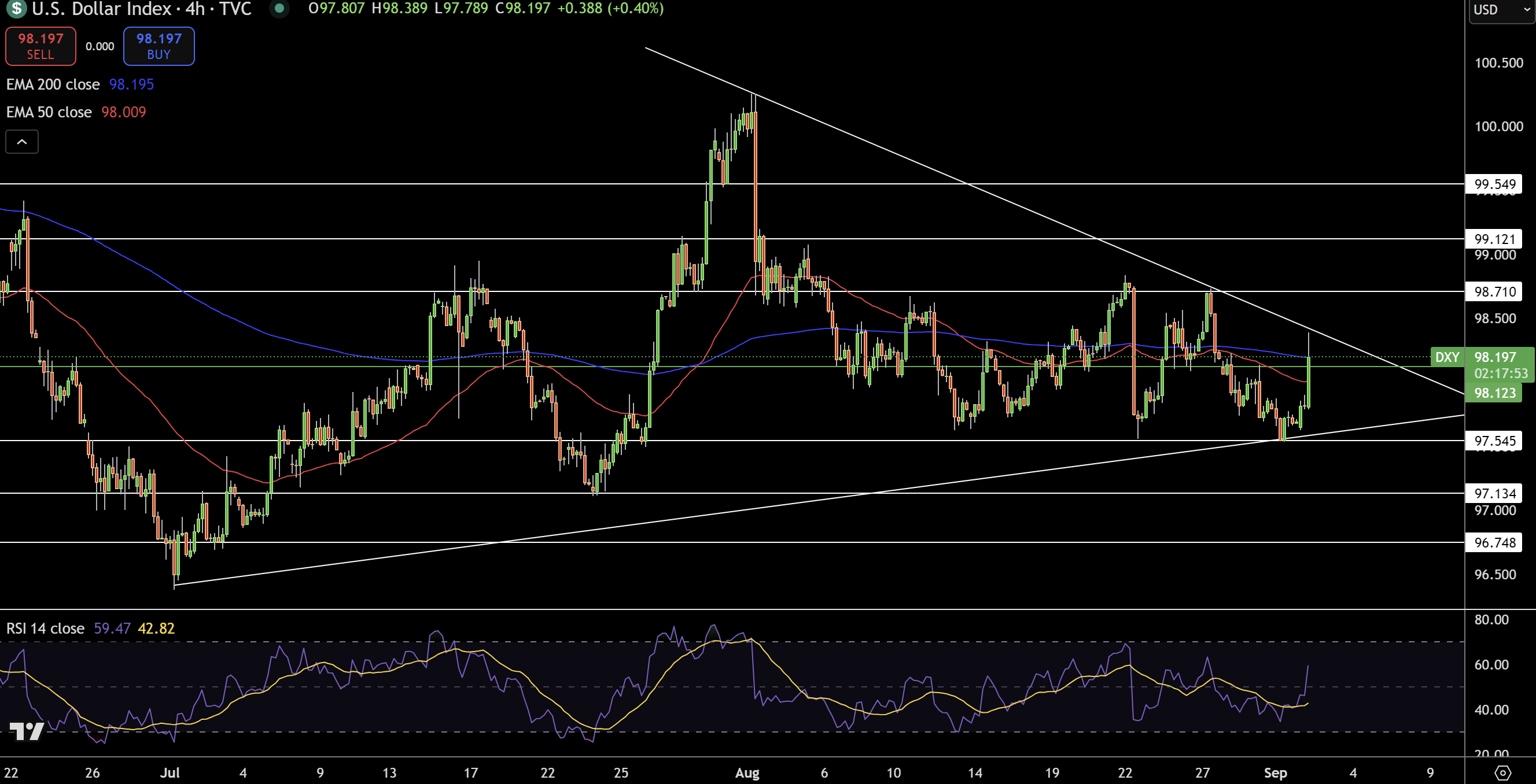Click the Sep date on the time axis

click(x=1276, y=772)
